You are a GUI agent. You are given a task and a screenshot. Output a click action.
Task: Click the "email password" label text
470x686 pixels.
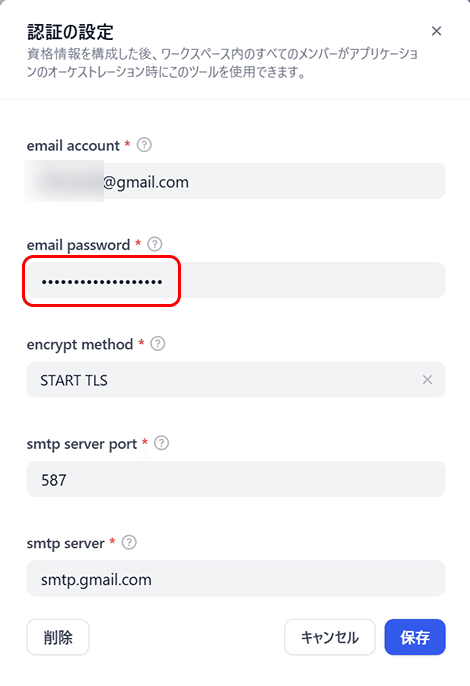click(x=78, y=245)
